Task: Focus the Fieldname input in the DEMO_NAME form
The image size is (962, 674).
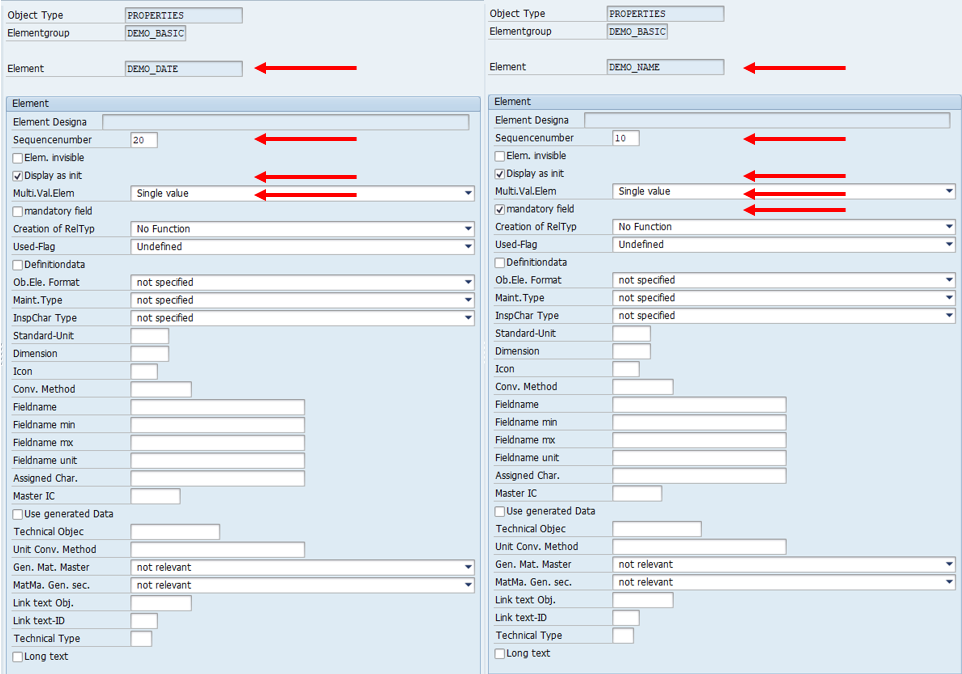Action: (699, 405)
